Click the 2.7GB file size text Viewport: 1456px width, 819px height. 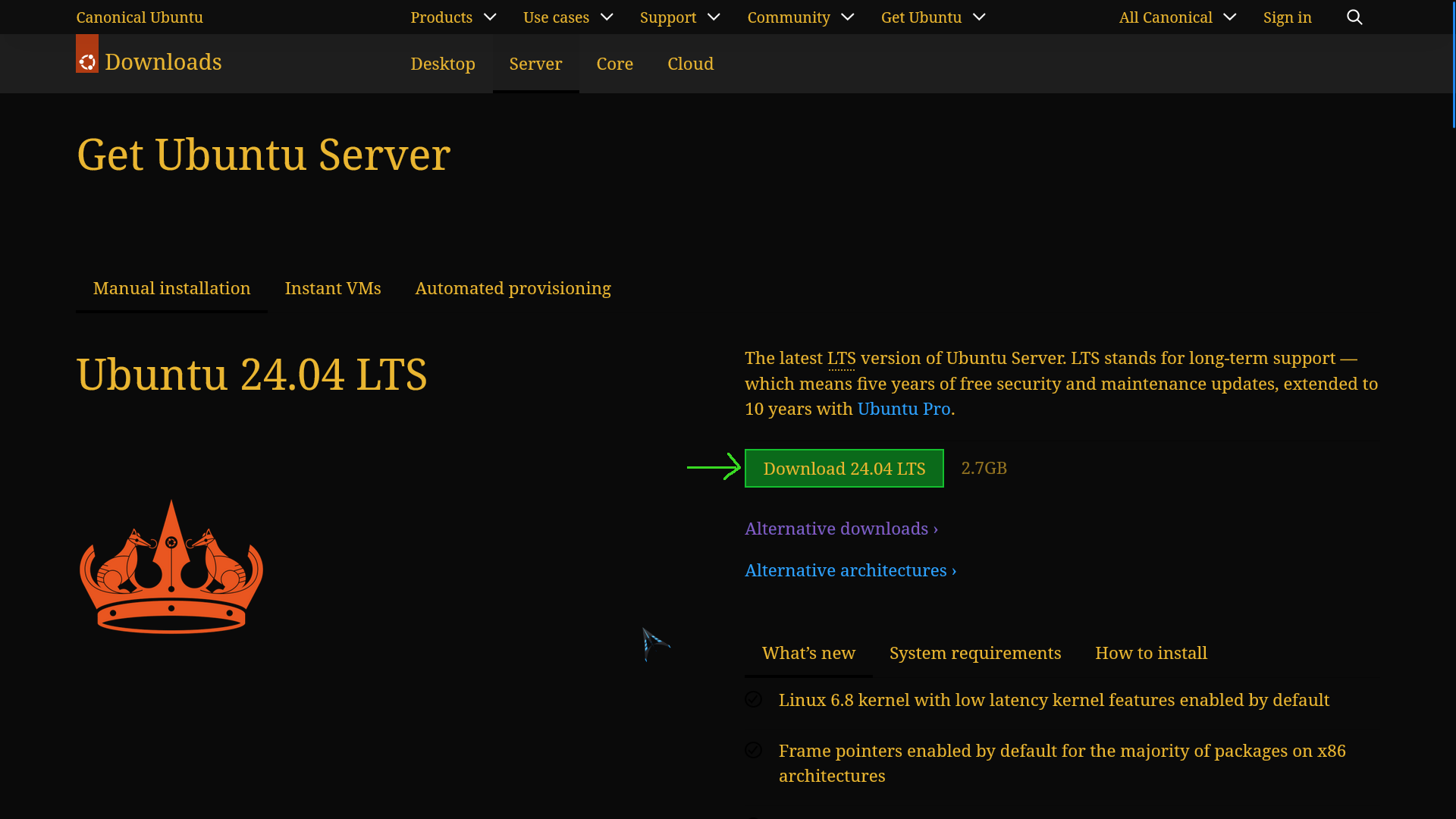point(984,468)
